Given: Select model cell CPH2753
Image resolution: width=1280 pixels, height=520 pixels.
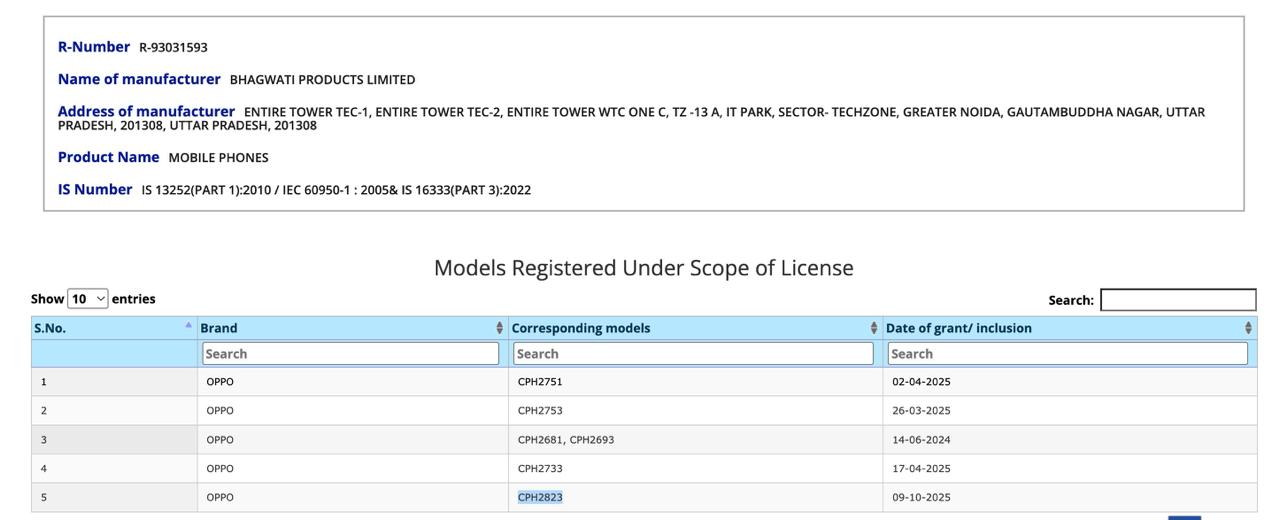Looking at the screenshot, I should (x=540, y=411).
